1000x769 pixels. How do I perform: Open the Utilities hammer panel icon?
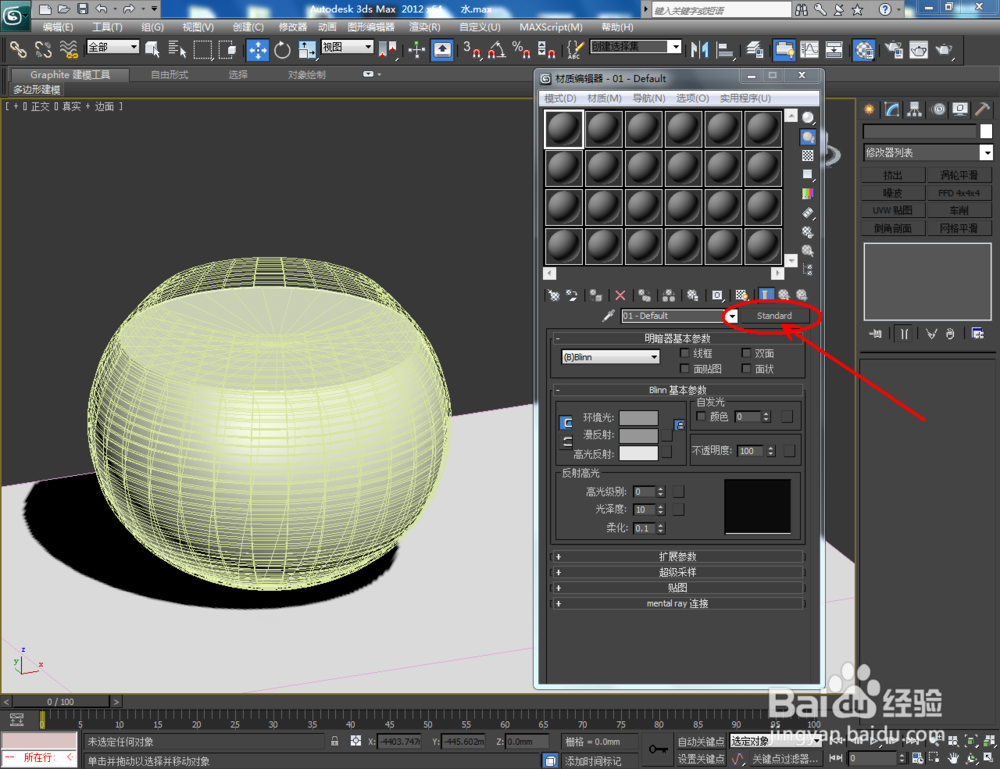pos(982,110)
